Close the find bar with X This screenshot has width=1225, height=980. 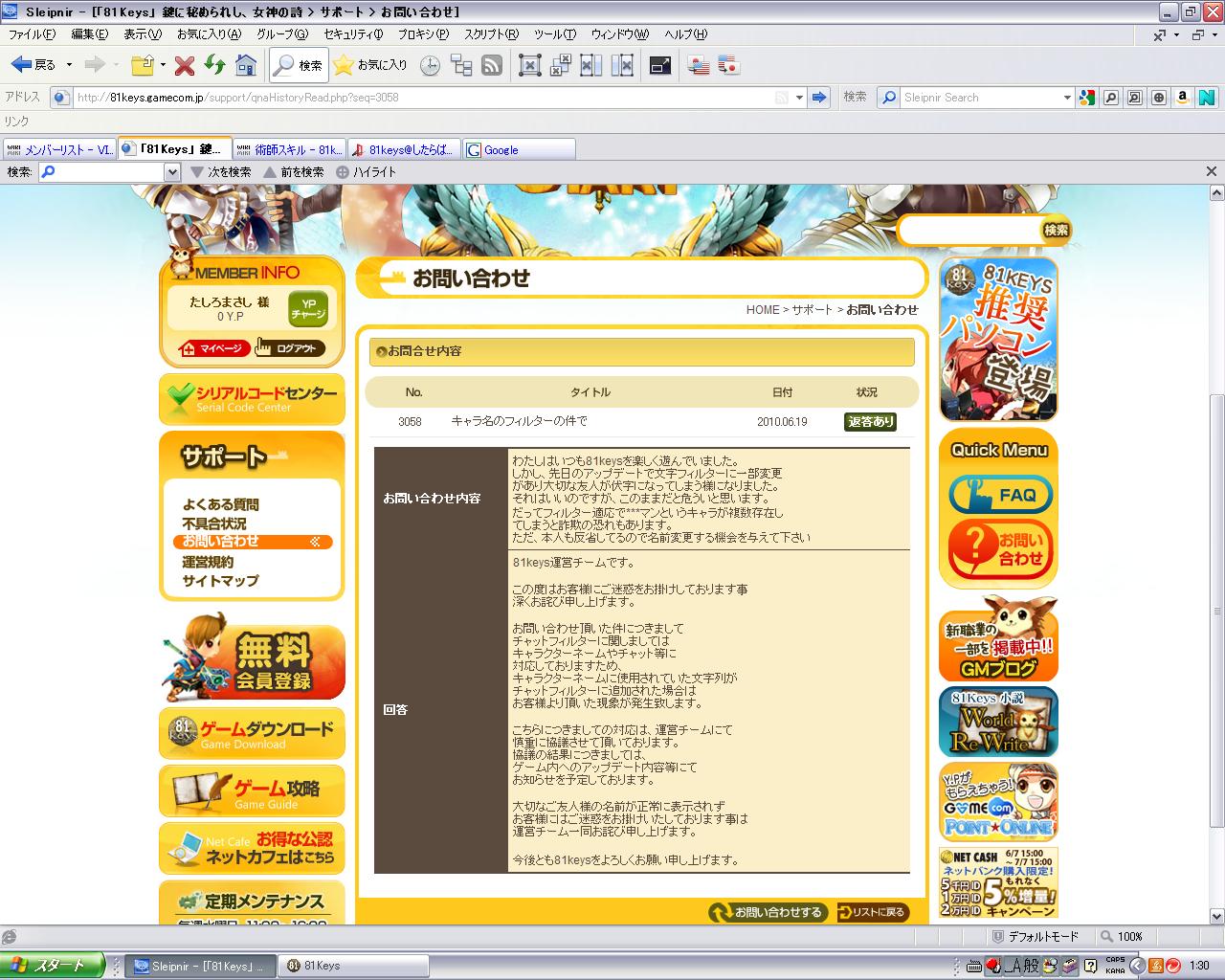(1211, 171)
